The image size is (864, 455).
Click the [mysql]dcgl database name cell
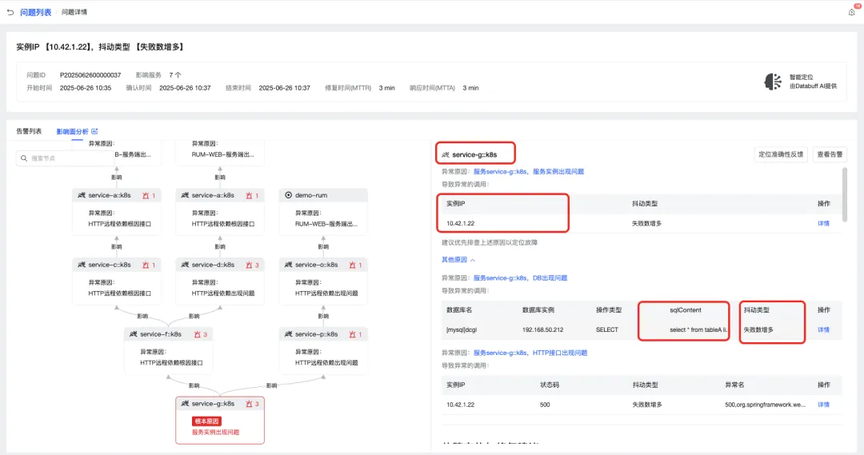pos(462,329)
